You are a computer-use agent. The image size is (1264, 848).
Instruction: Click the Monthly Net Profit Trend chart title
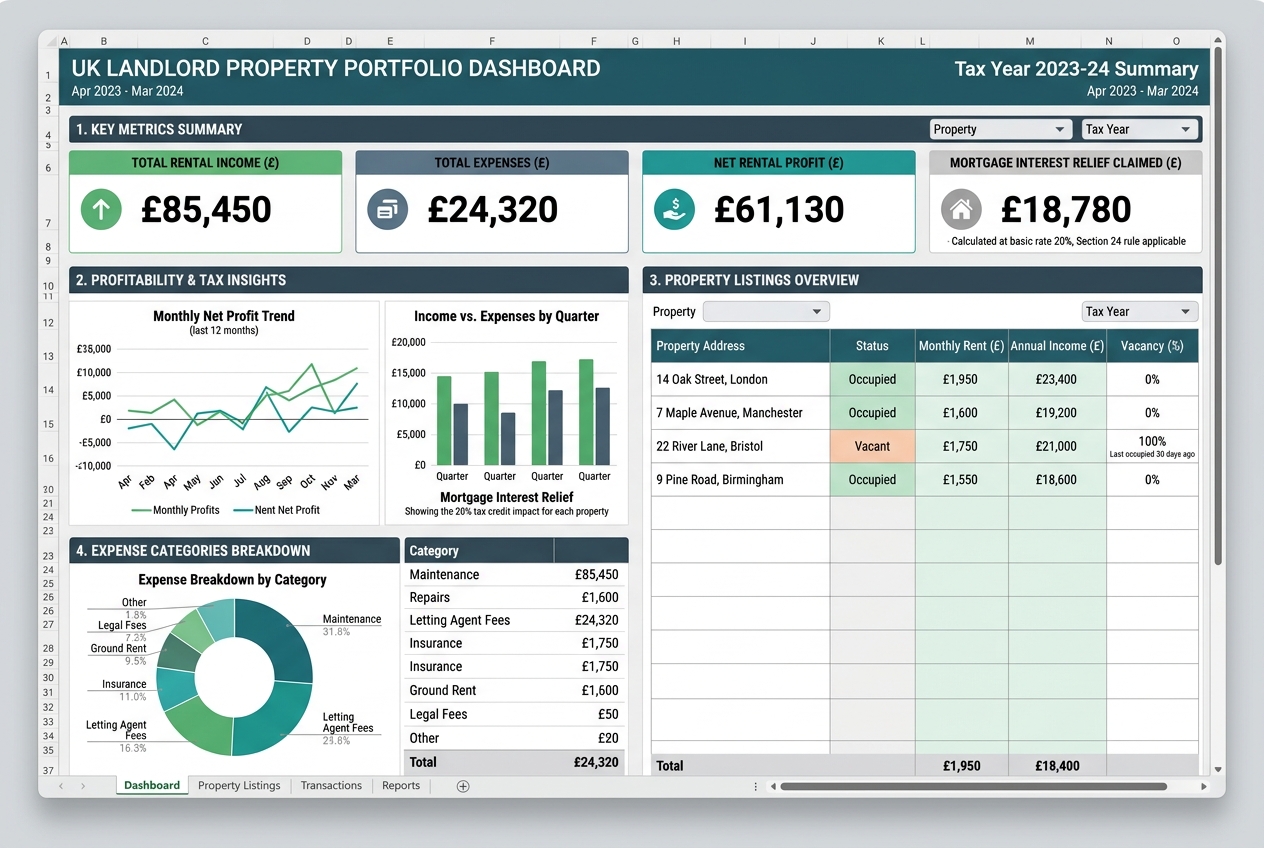pyautogui.click(x=224, y=316)
